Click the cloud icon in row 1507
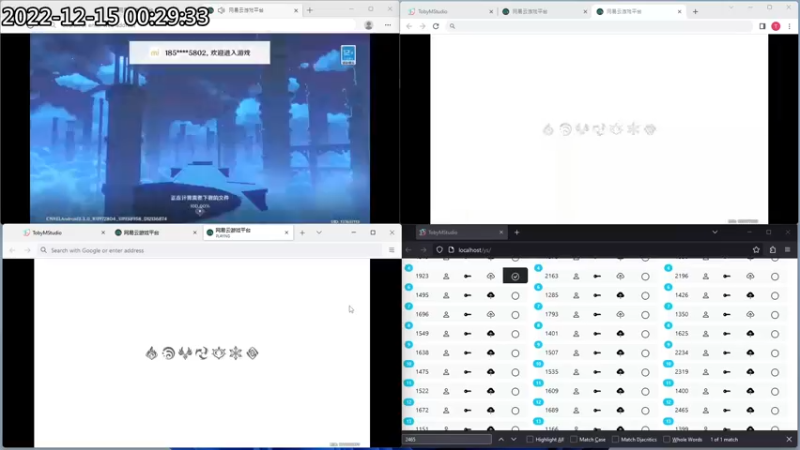Image resolution: width=800 pixels, height=450 pixels. 620,353
